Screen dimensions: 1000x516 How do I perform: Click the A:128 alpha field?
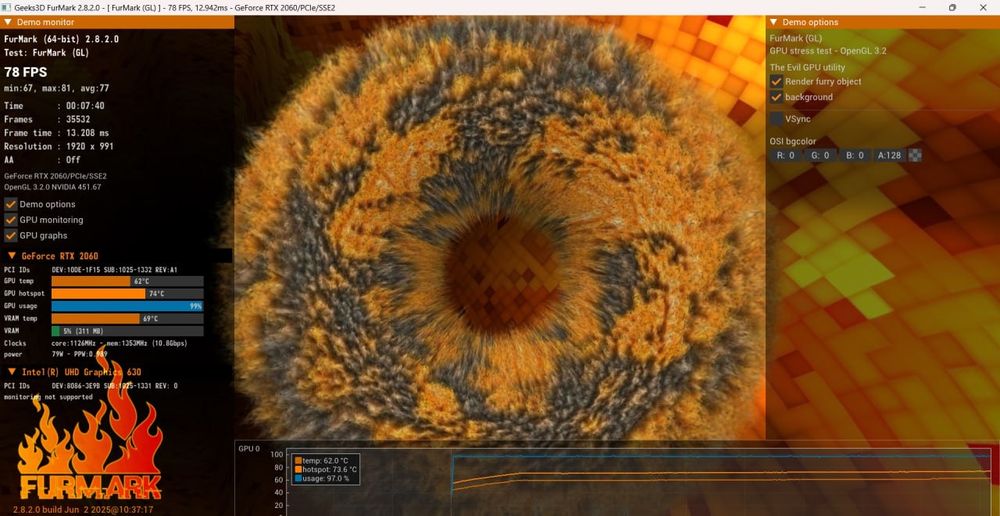pyautogui.click(x=889, y=155)
